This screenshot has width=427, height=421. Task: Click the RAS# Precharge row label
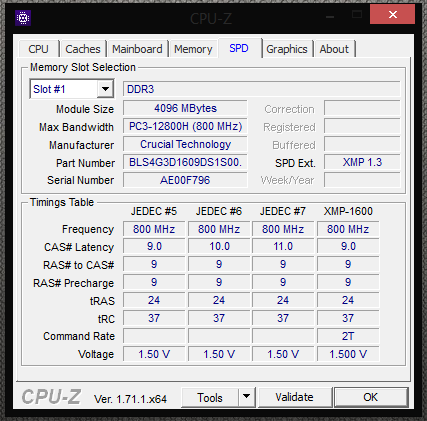[73, 283]
